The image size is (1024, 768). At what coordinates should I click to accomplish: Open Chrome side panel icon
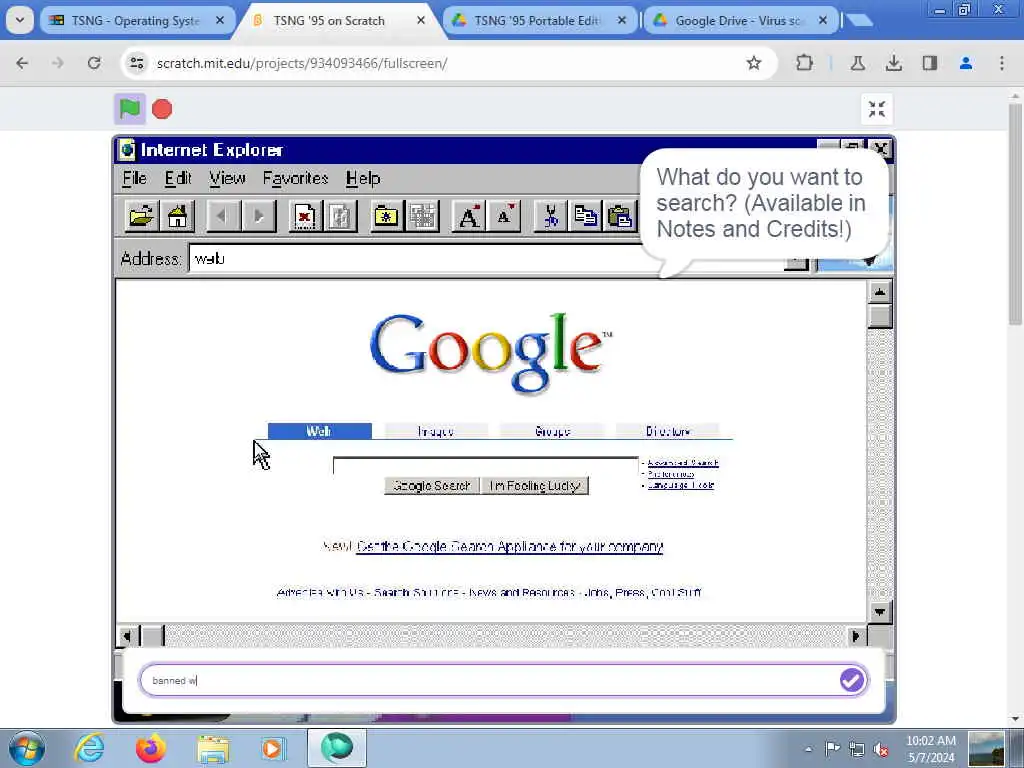pyautogui.click(x=929, y=63)
